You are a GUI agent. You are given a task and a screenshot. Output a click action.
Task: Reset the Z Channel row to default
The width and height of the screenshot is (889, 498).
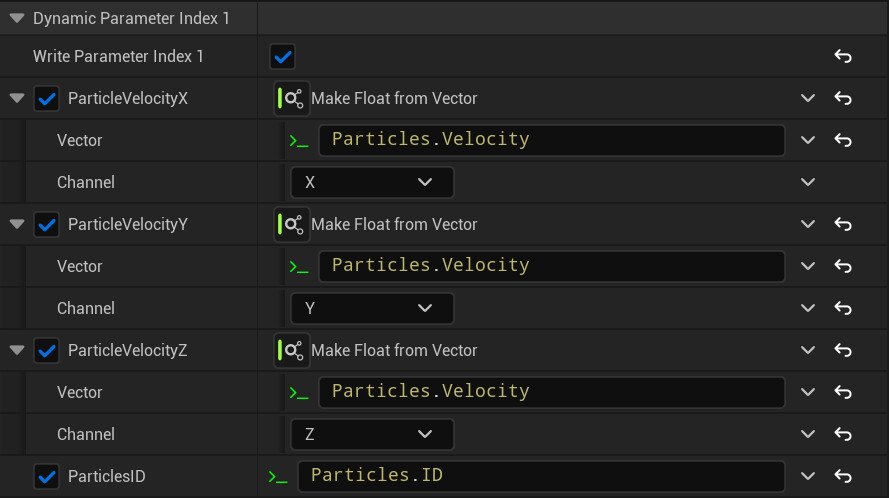(842, 434)
